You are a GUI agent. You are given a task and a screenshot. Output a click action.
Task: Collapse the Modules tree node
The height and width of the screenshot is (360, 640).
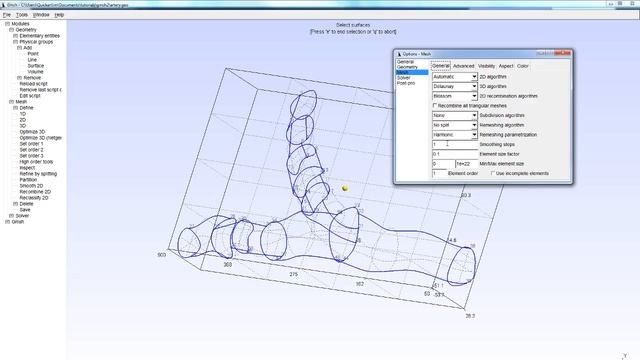(x=7, y=24)
